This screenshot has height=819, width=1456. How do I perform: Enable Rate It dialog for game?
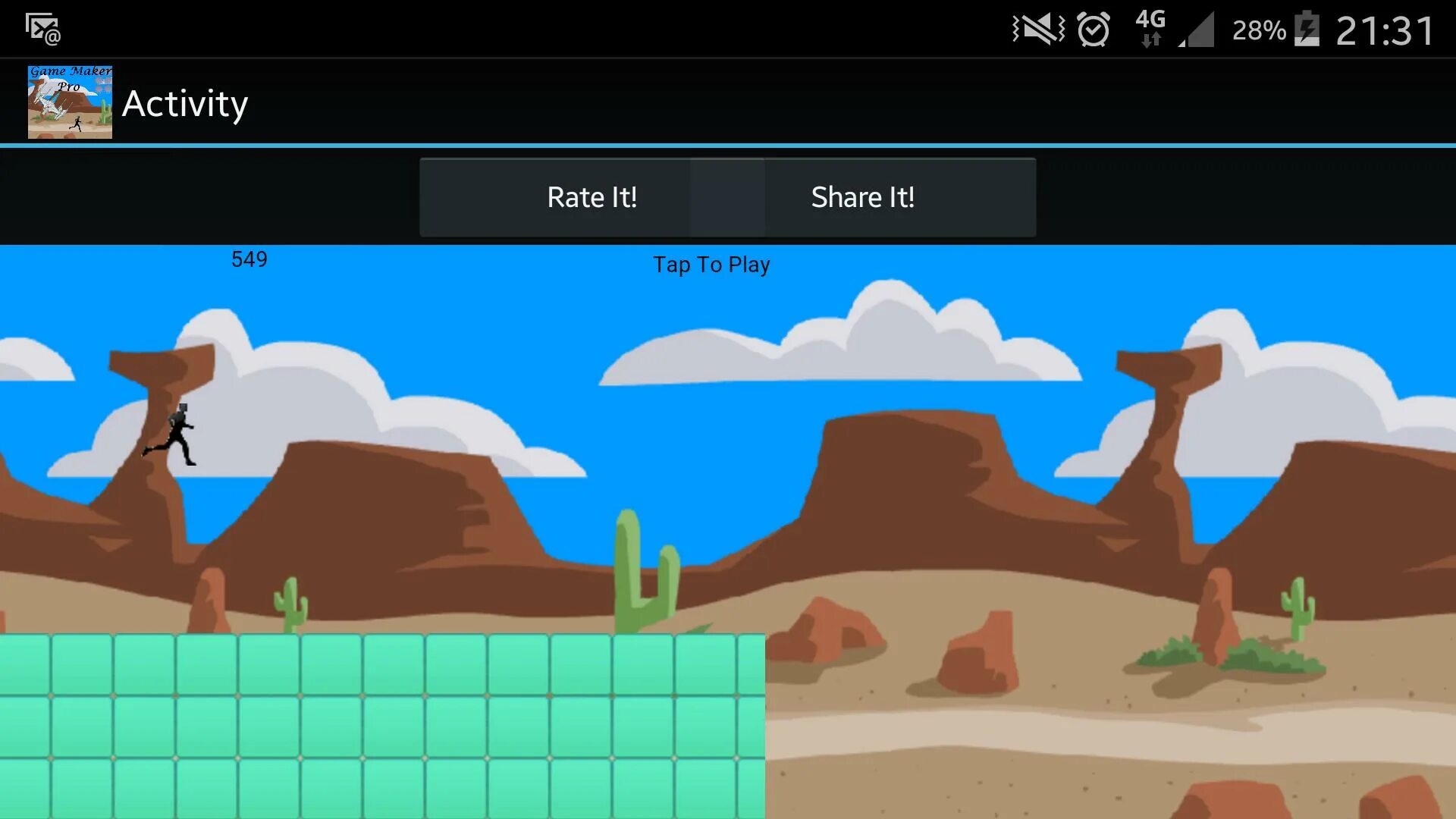(x=591, y=197)
